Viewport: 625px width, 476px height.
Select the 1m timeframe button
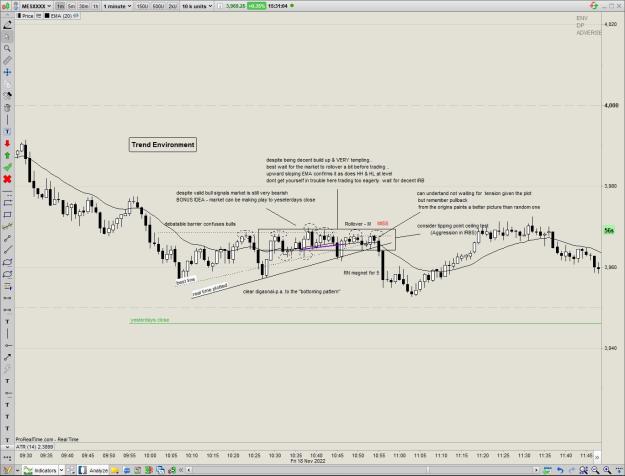[x=61, y=6]
